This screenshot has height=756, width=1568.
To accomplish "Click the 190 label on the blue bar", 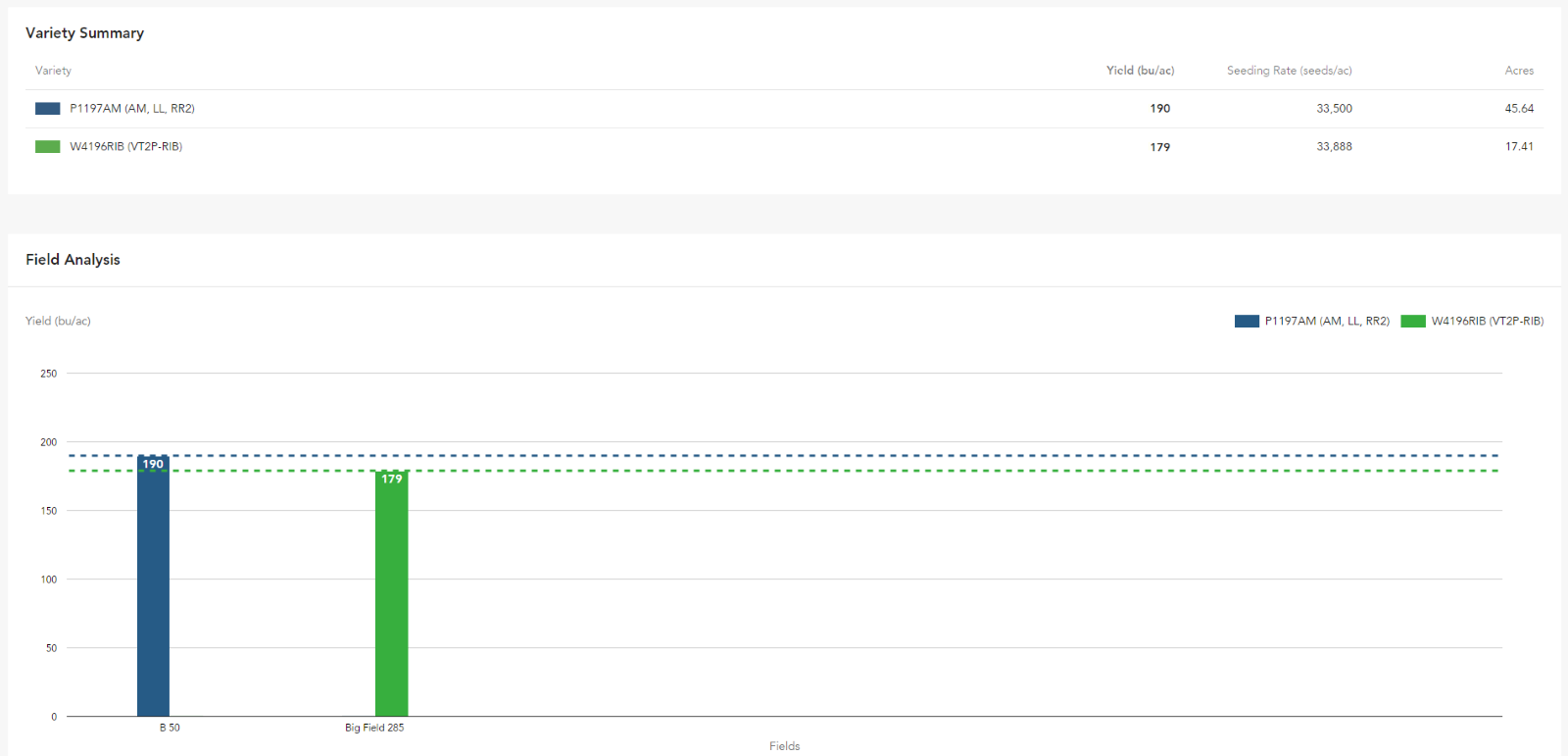I will point(153,465).
